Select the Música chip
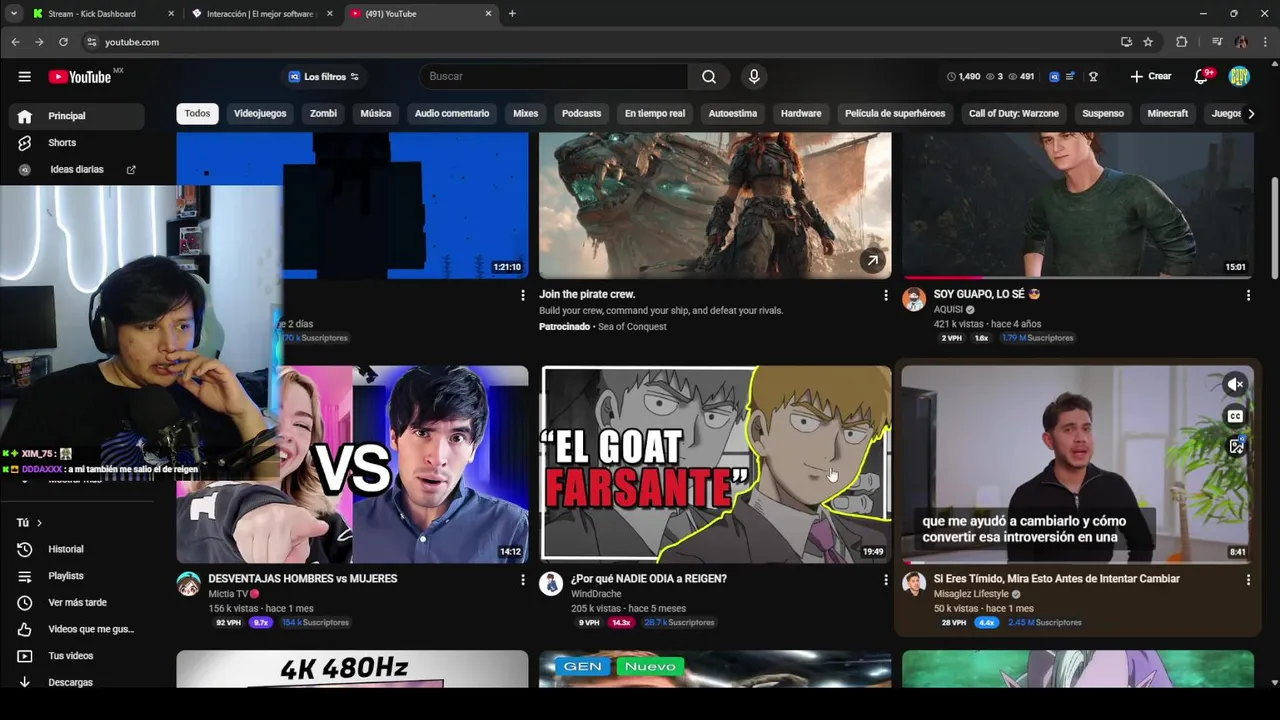Image resolution: width=1280 pixels, height=720 pixels. pos(376,113)
